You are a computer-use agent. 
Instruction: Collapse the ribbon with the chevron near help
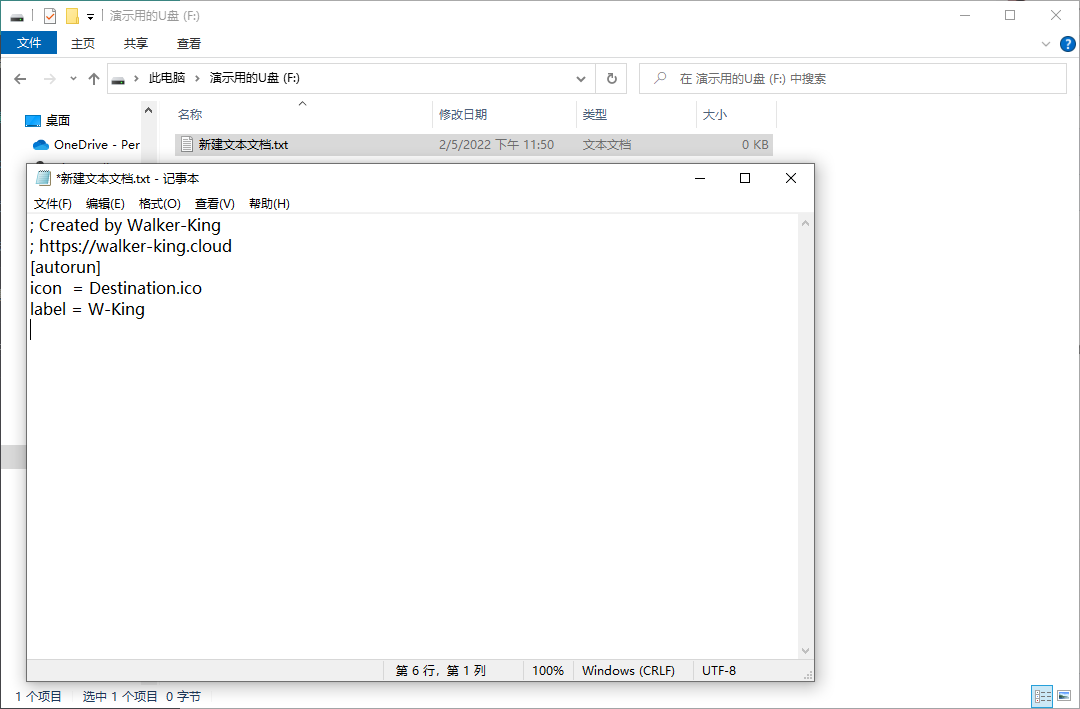pos(1046,44)
